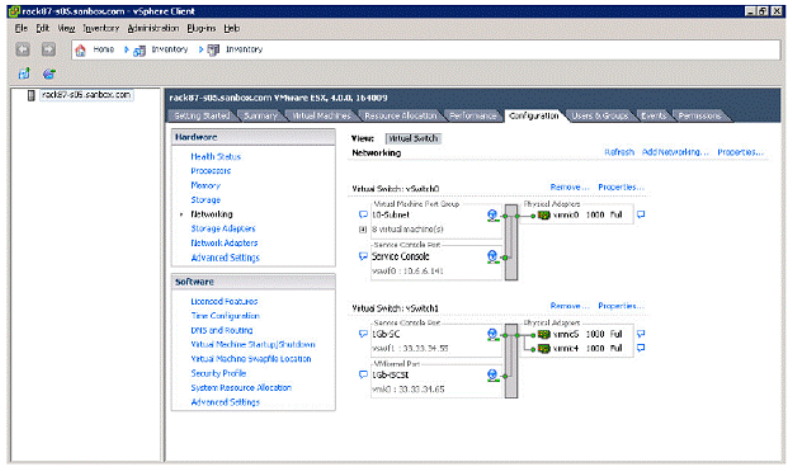Click the forward navigation arrow button
Image resolution: width=792 pixels, height=471 pixels.
point(48,50)
